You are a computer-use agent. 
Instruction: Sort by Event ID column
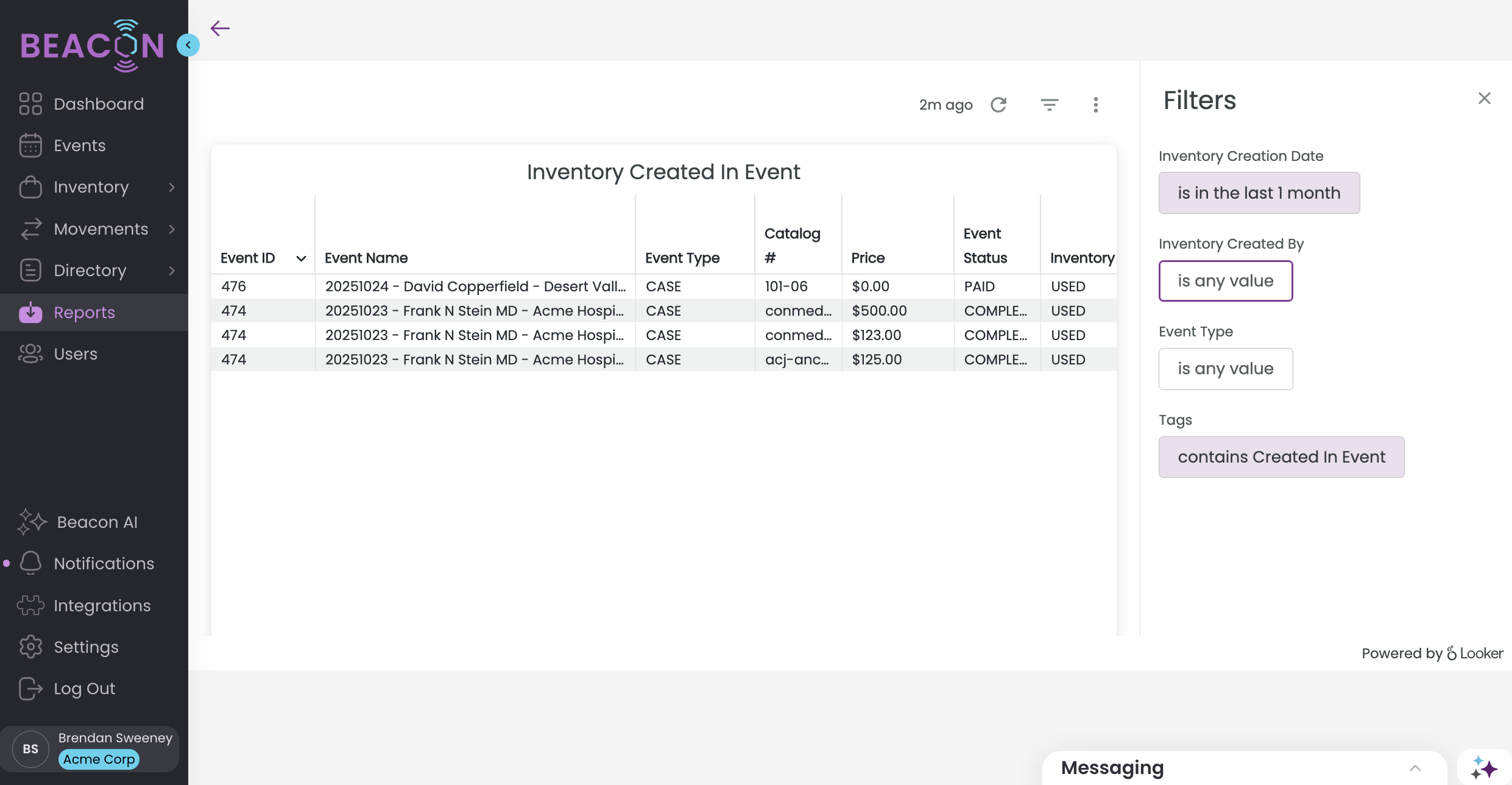pyautogui.click(x=248, y=258)
